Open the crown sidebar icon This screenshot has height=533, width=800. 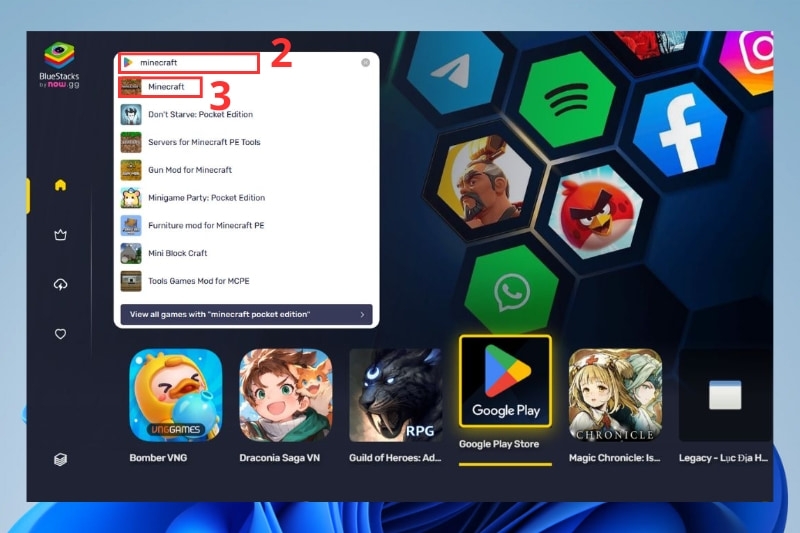tap(60, 235)
